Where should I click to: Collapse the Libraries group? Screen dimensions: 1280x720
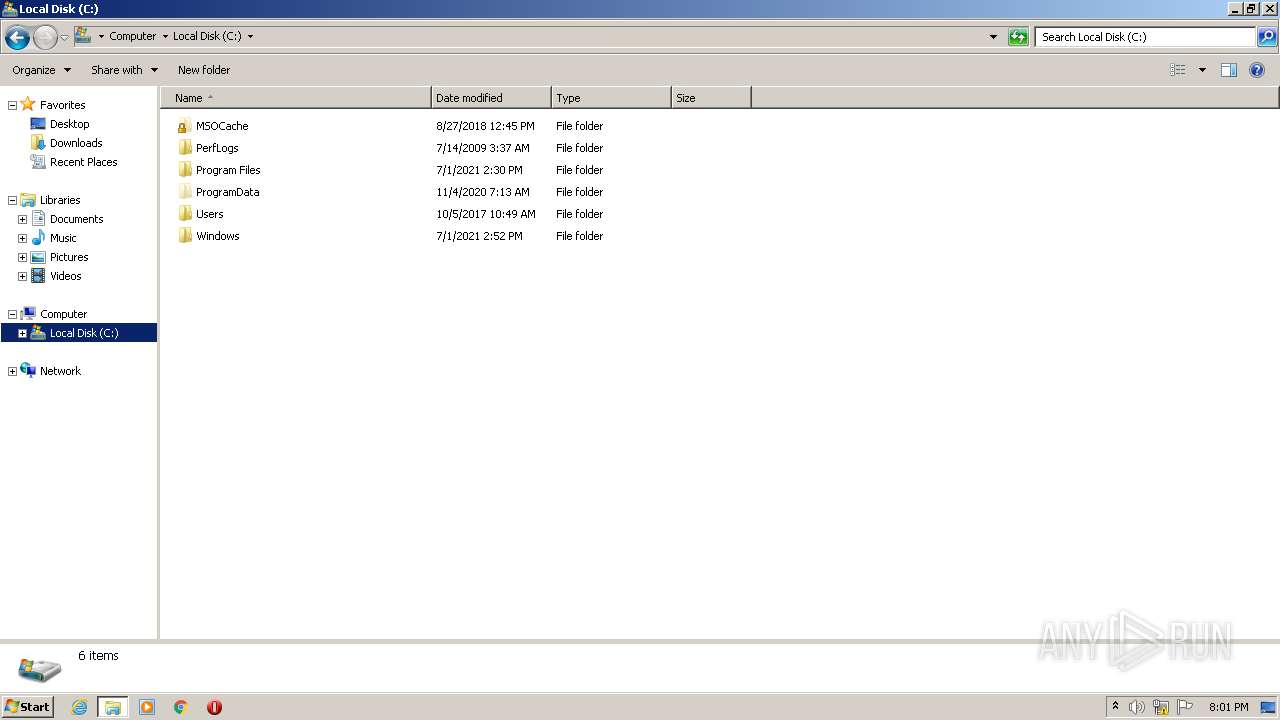pyautogui.click(x=12, y=200)
